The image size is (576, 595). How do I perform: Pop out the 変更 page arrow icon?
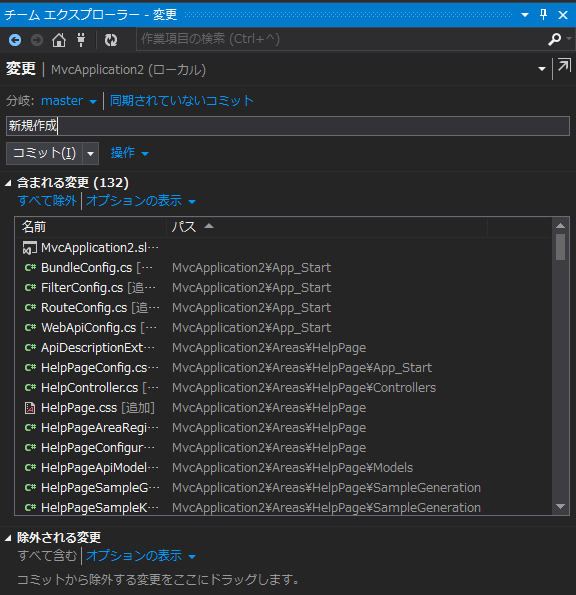pyautogui.click(x=564, y=66)
